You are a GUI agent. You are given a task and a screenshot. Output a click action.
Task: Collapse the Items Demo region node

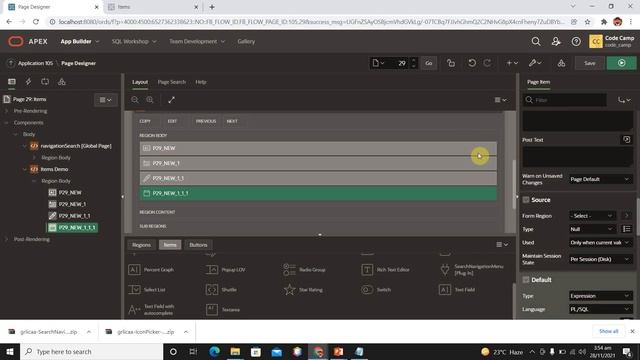(x=24, y=169)
